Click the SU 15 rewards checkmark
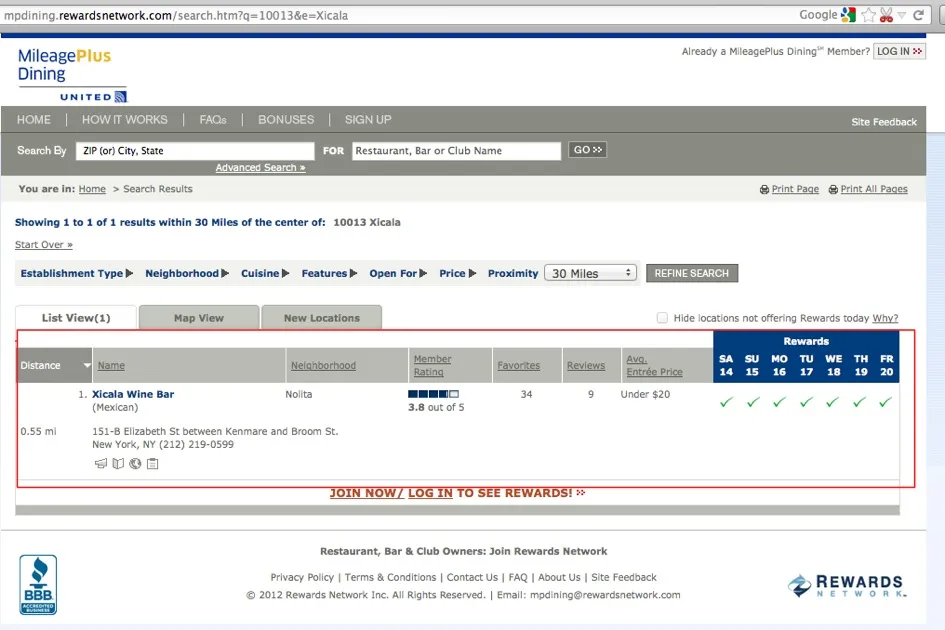945x630 pixels. (x=753, y=402)
